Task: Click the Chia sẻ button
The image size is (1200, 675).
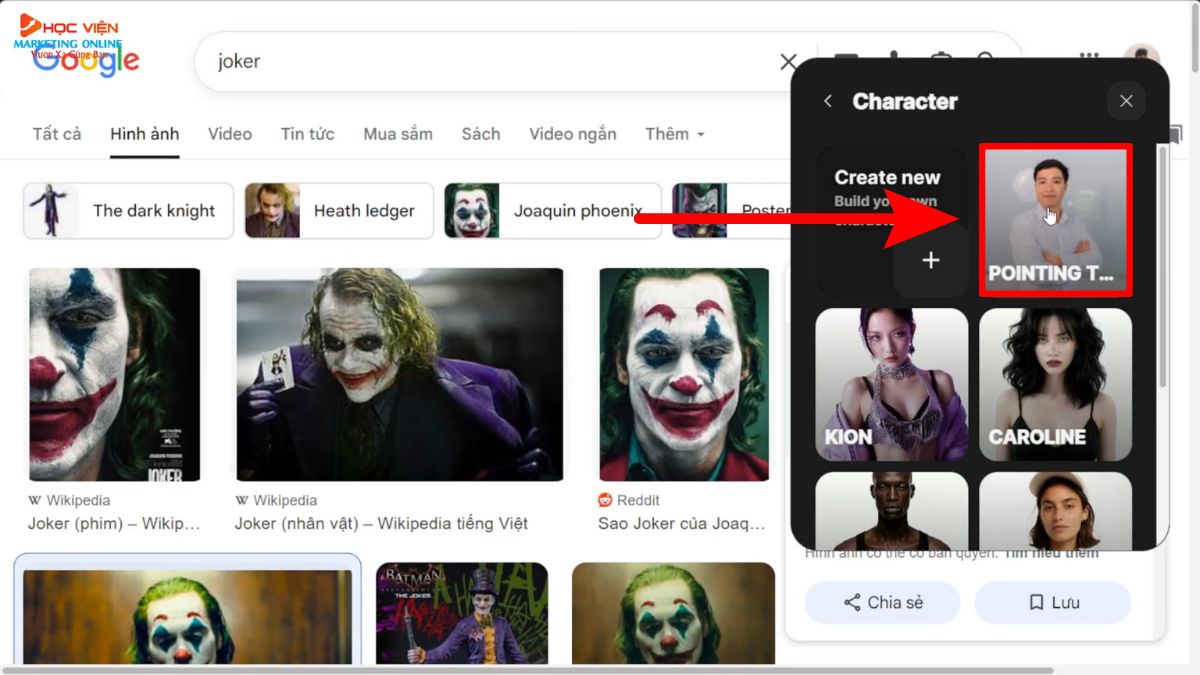Action: click(x=882, y=602)
